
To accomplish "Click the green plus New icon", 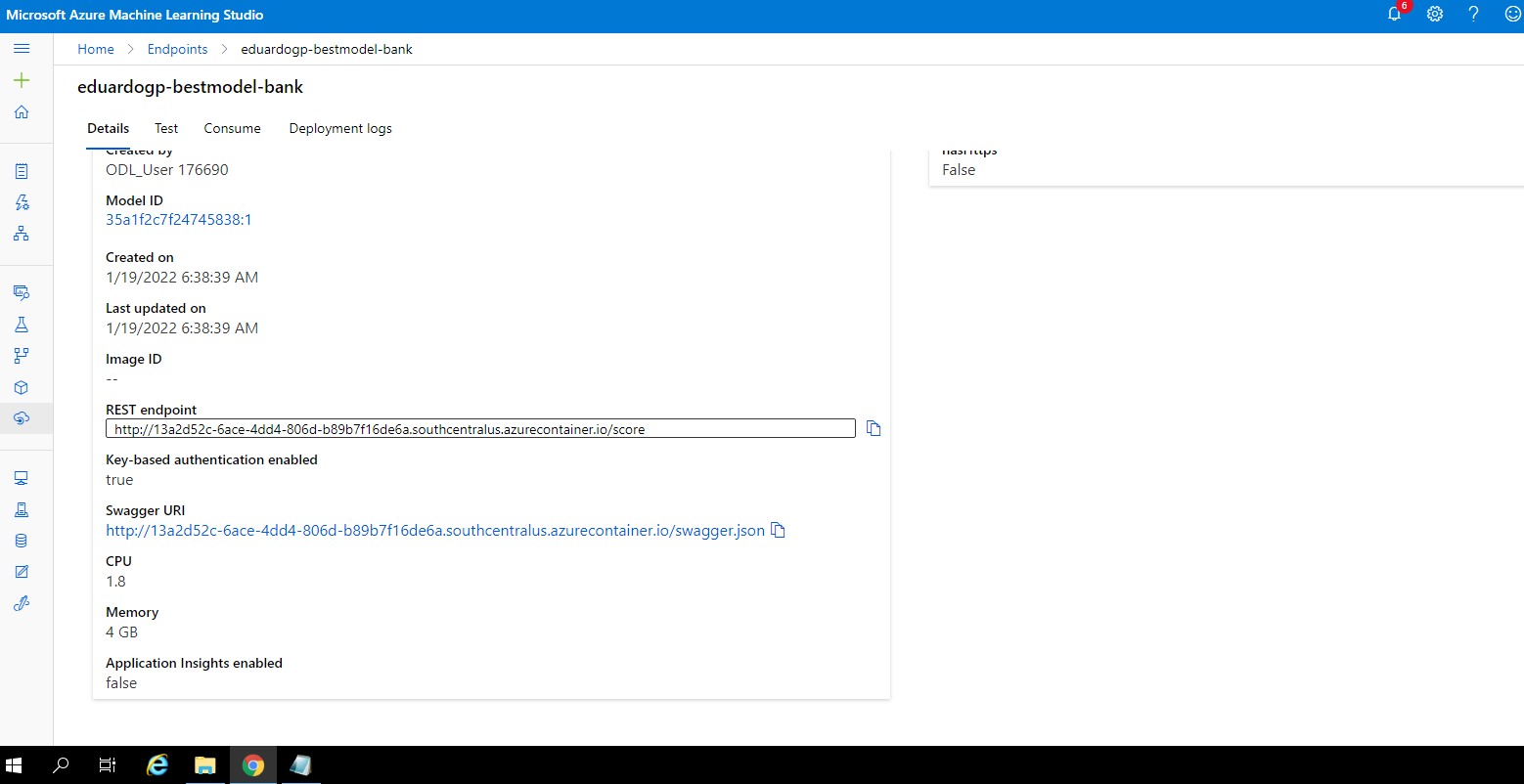I will tap(22, 80).
